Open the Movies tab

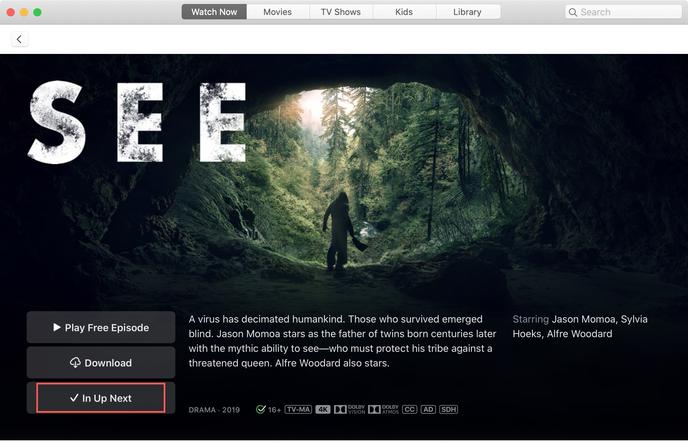277,12
